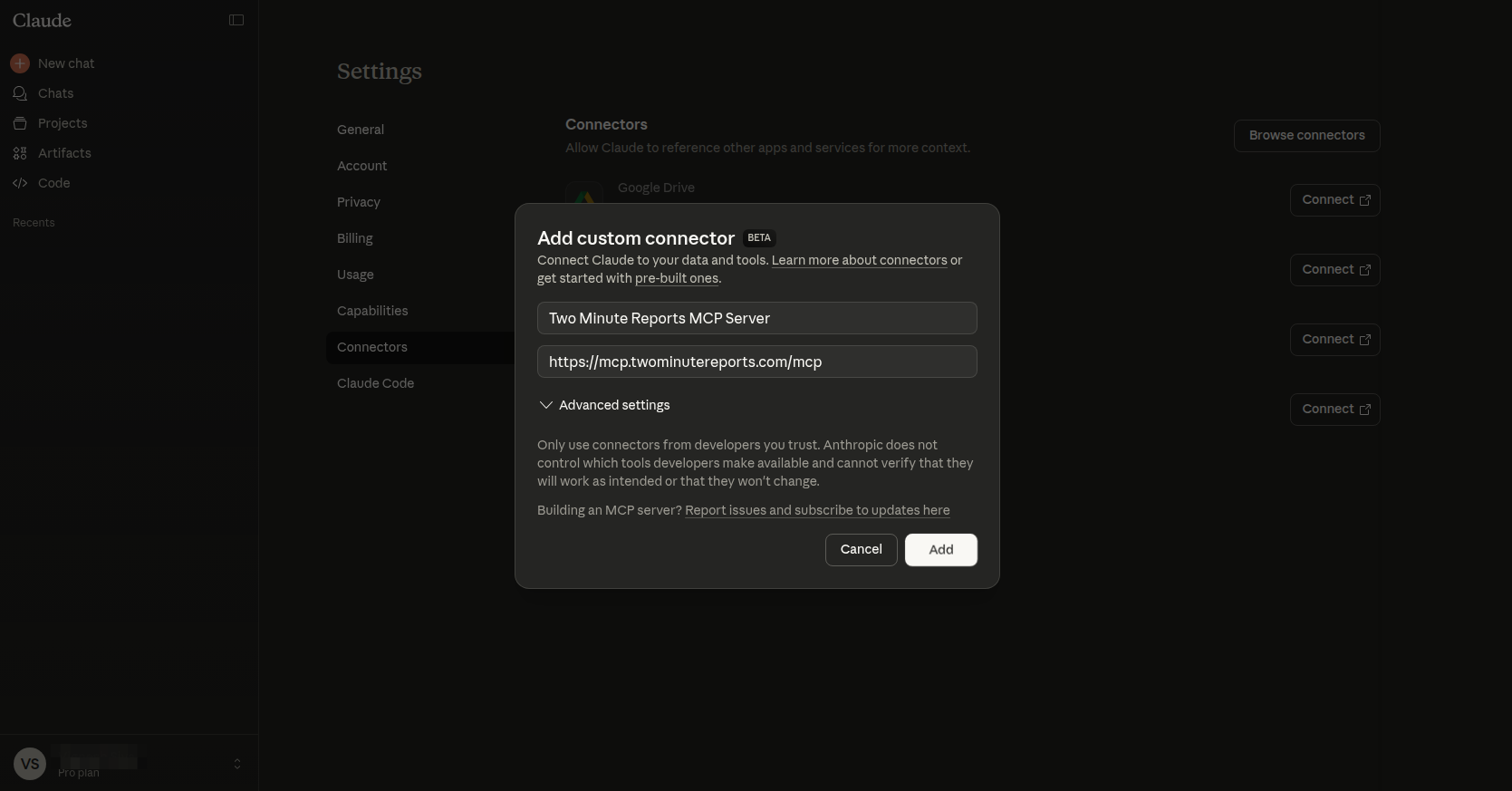The image size is (1512, 791).
Task: Open Learn more about connectors link
Action: click(x=859, y=260)
